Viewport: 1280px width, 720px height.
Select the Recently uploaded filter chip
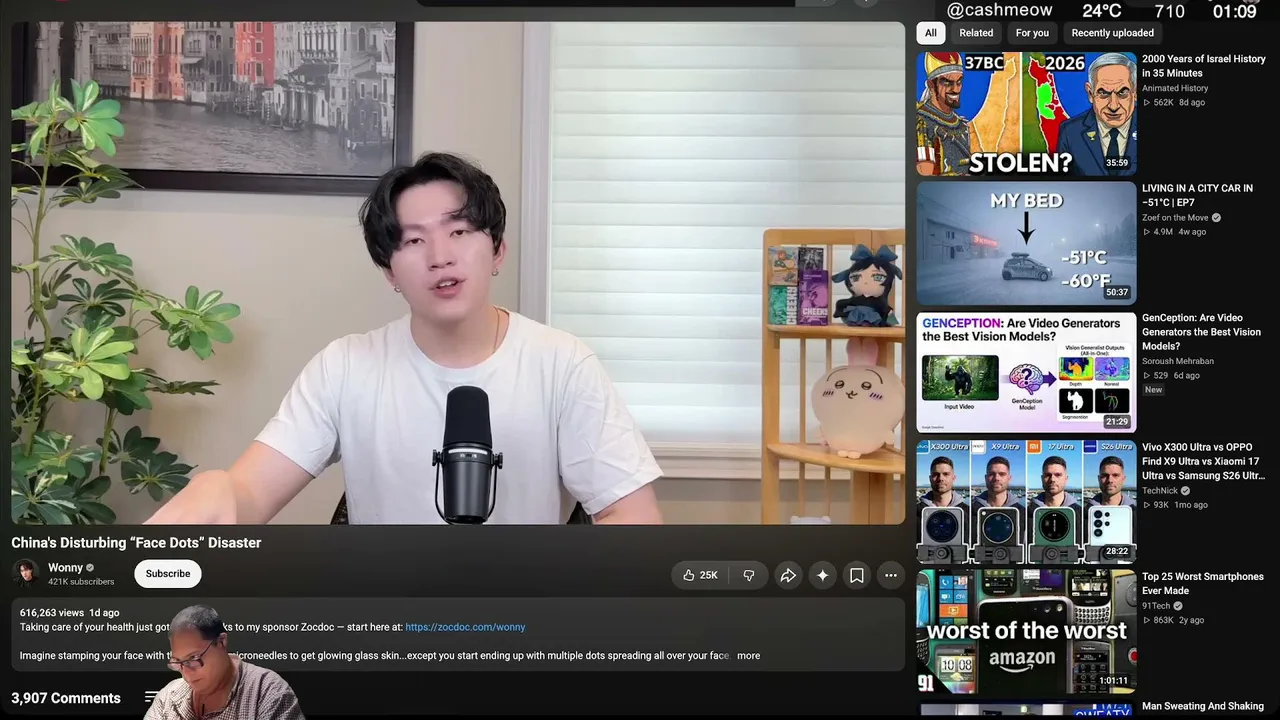pos(1112,33)
